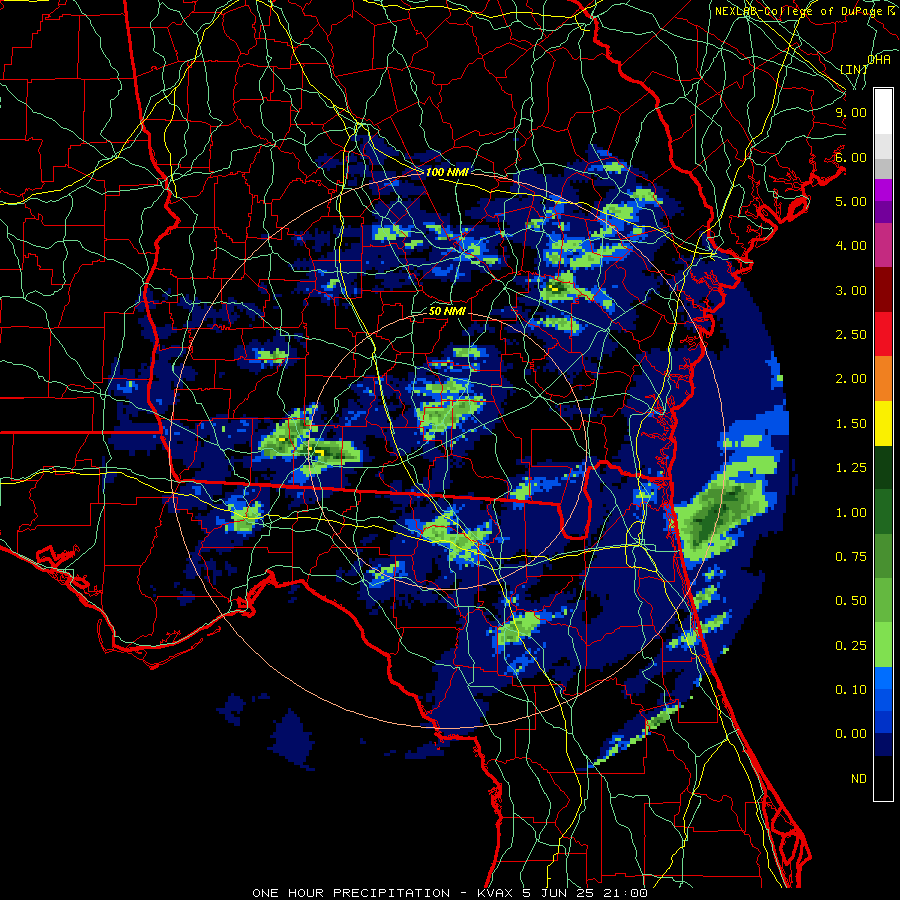Select the 0.00 legend value
Viewport: 900px width, 900px height.
pyautogui.click(x=851, y=734)
